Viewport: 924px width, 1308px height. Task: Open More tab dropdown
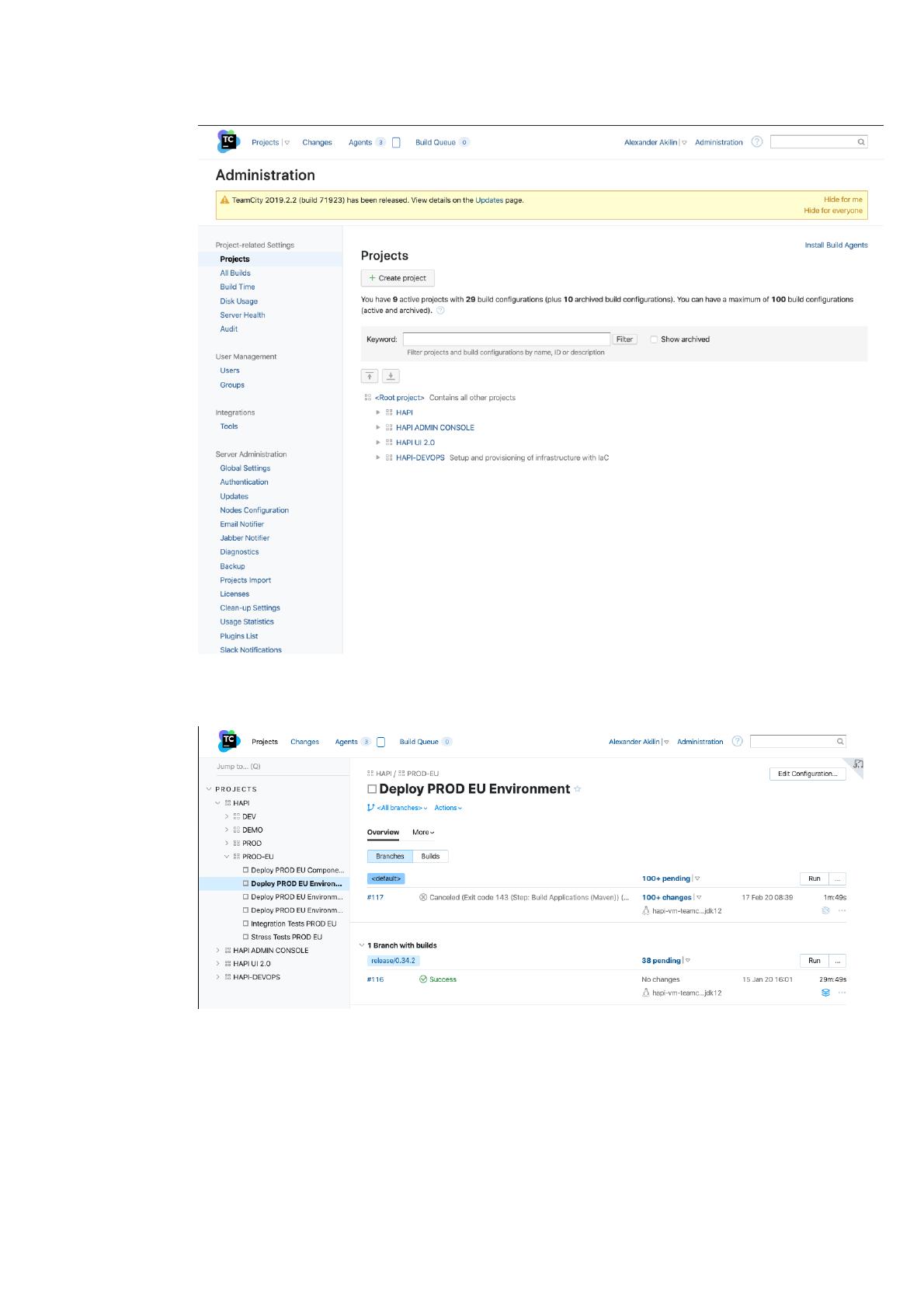423,833
